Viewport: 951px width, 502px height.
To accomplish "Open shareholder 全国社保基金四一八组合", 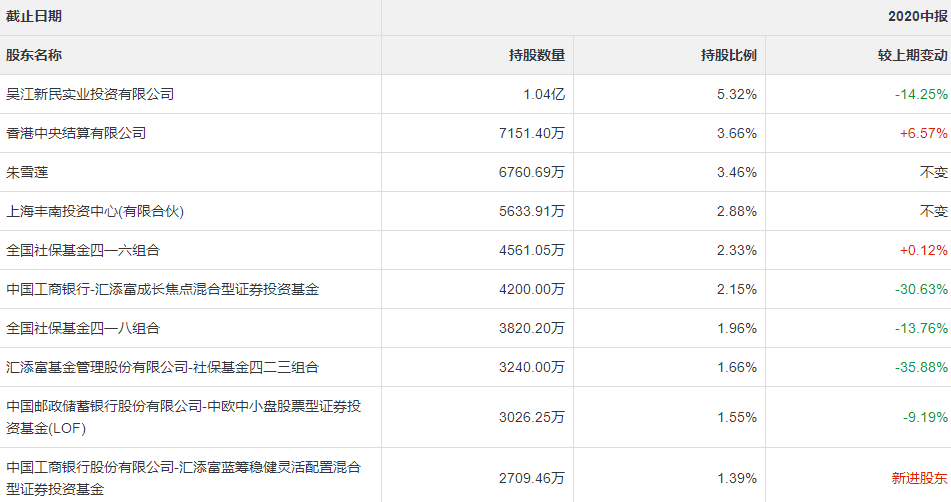I will 83,328.
